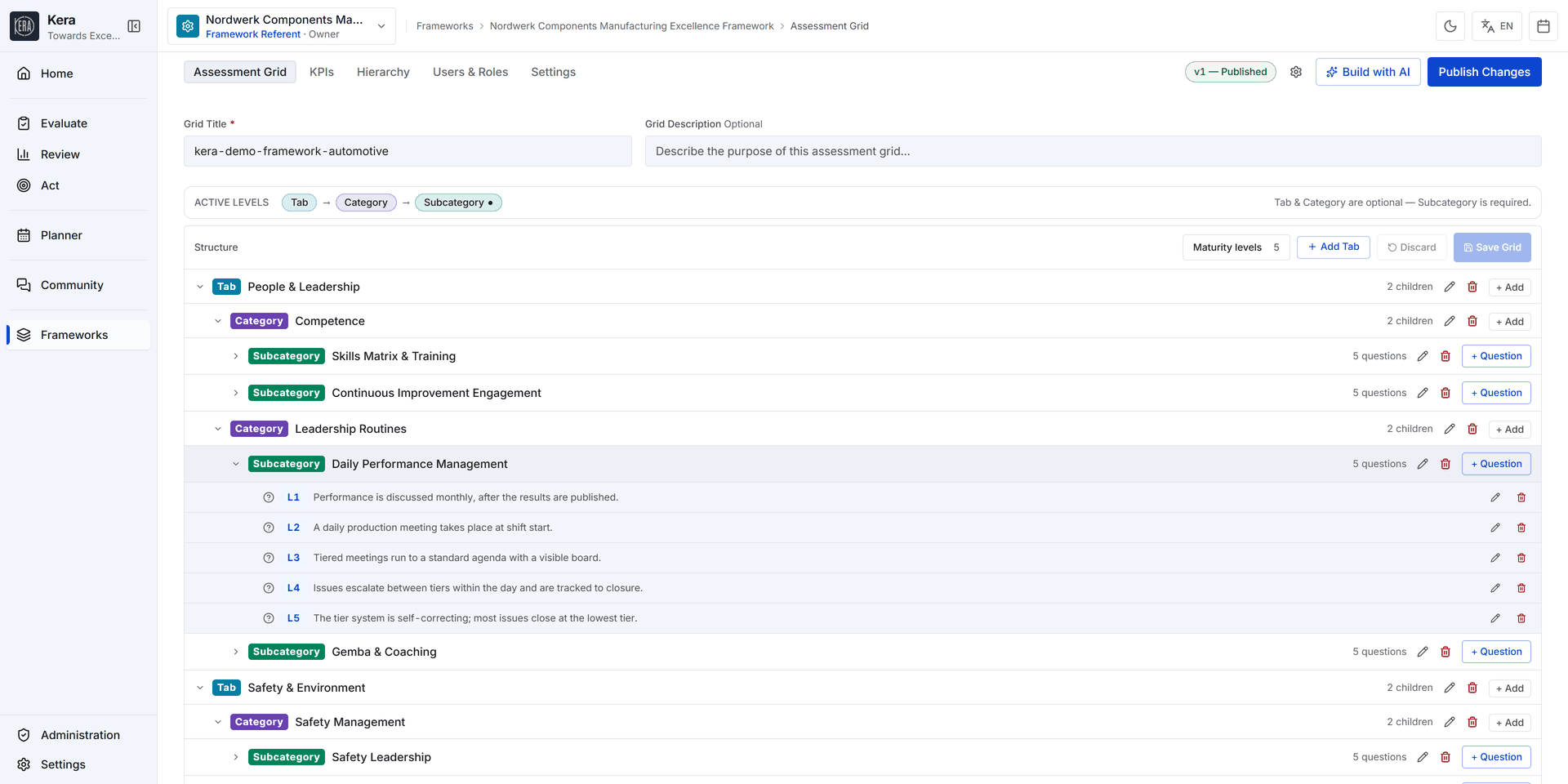1568x784 pixels.
Task: Delete Daily Performance Management subcategory
Action: pos(1445,464)
